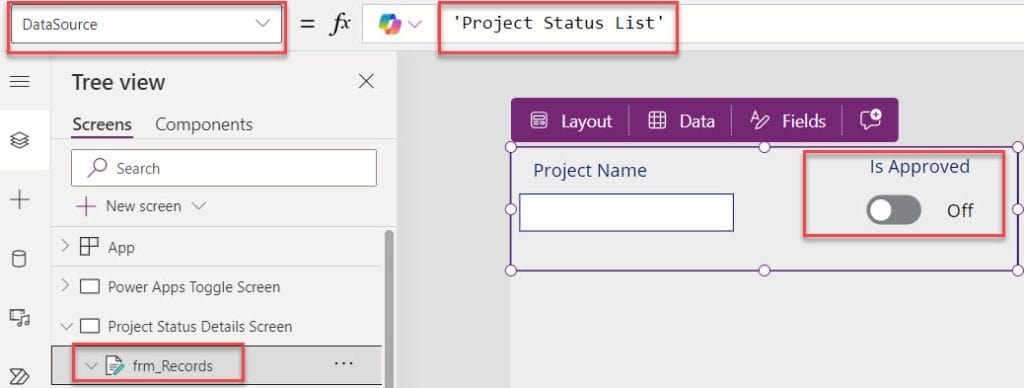The width and height of the screenshot is (1024, 388).
Task: Click the Project Name label
Action: coord(590,170)
